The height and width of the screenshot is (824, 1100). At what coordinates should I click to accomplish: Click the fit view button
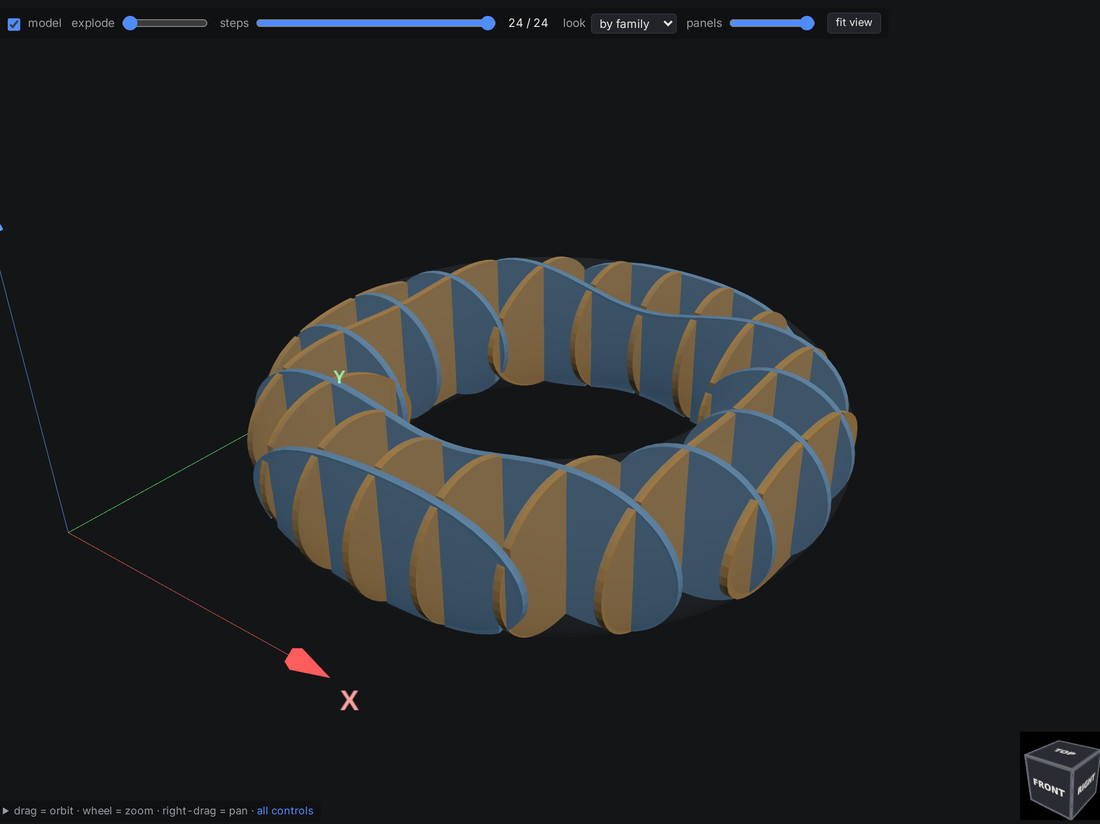coord(854,22)
